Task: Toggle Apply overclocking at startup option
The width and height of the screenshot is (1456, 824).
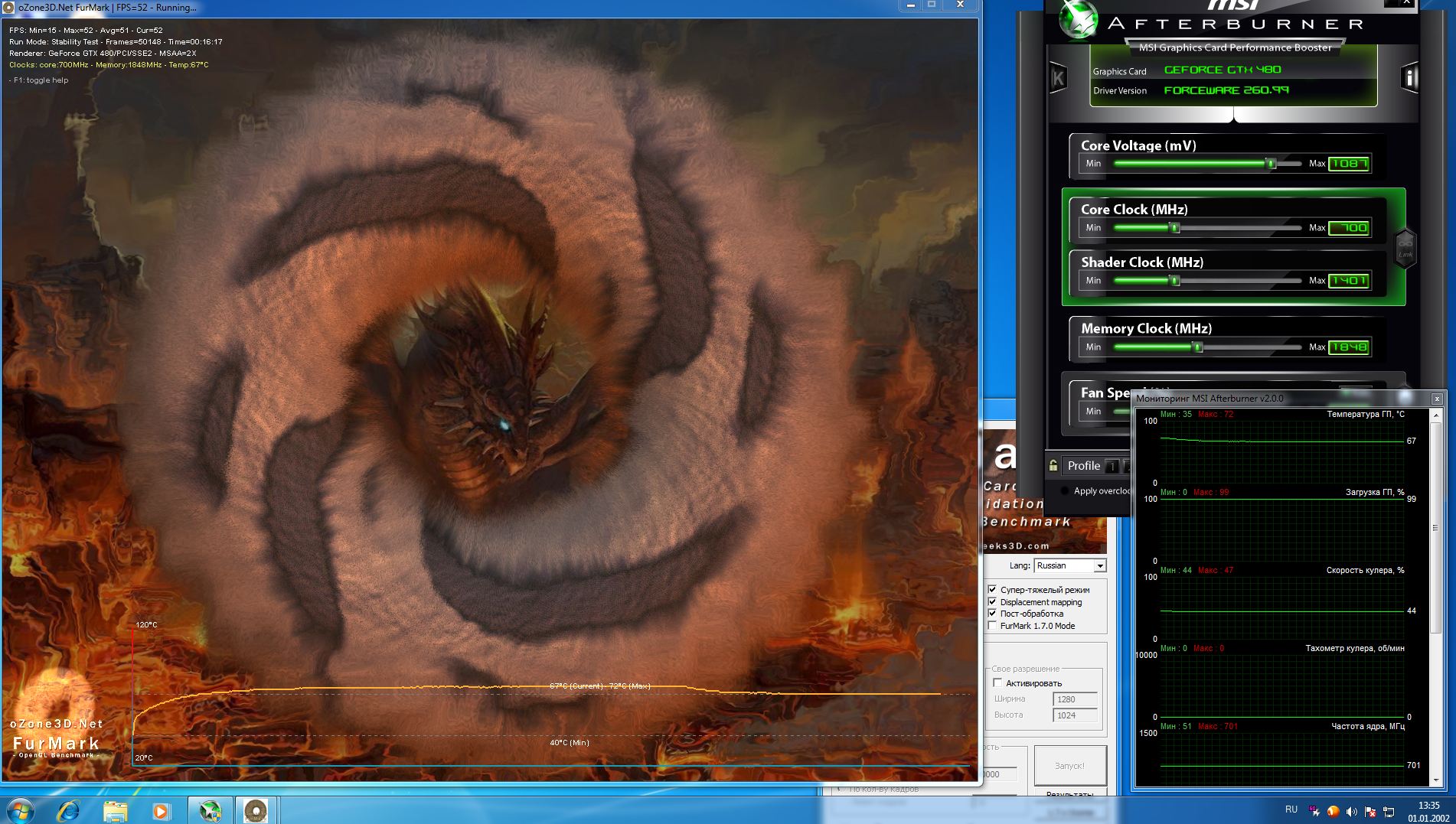Action: (1064, 491)
